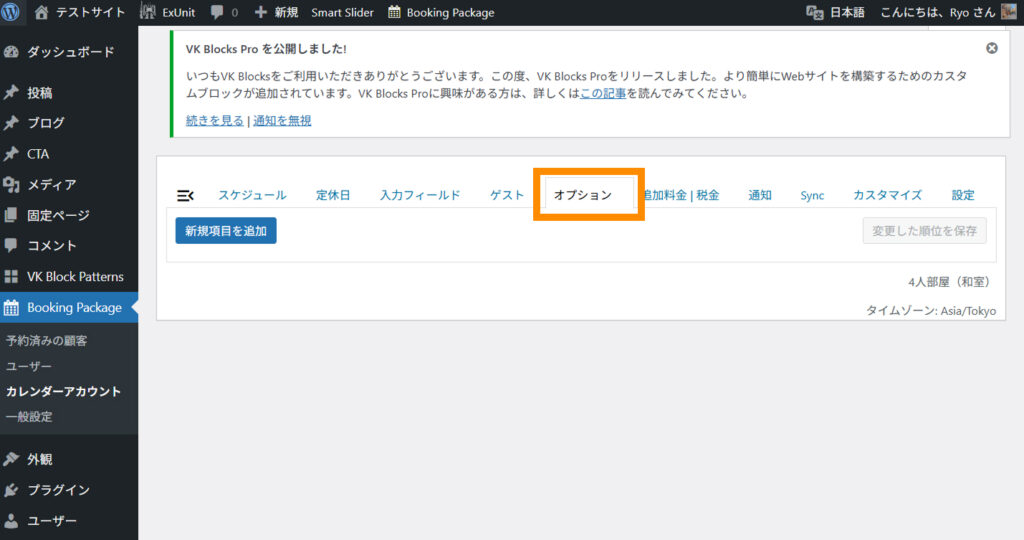This screenshot has width=1024, height=540.
Task: Switch to the カスタマイズ tab
Action: (887, 195)
